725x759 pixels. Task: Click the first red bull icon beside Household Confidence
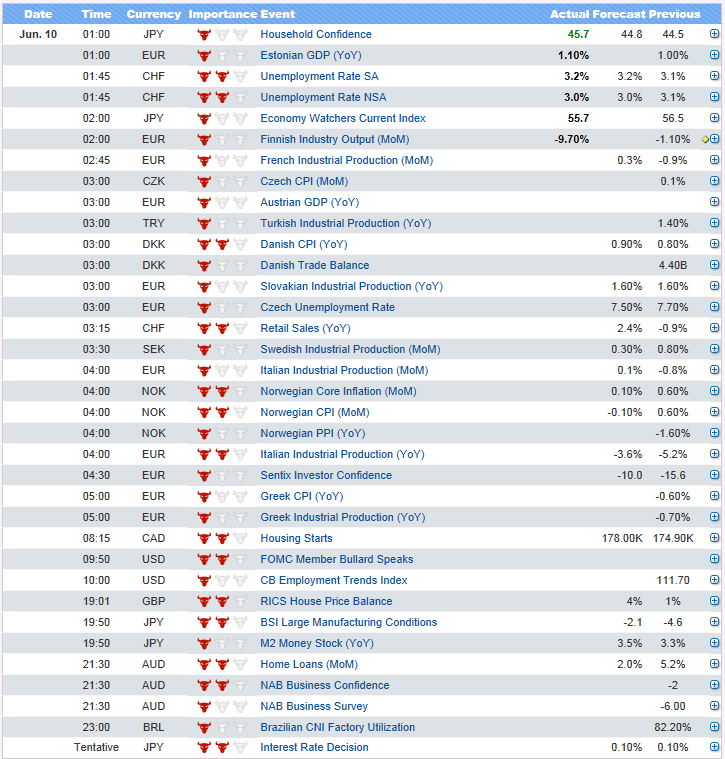click(x=204, y=34)
